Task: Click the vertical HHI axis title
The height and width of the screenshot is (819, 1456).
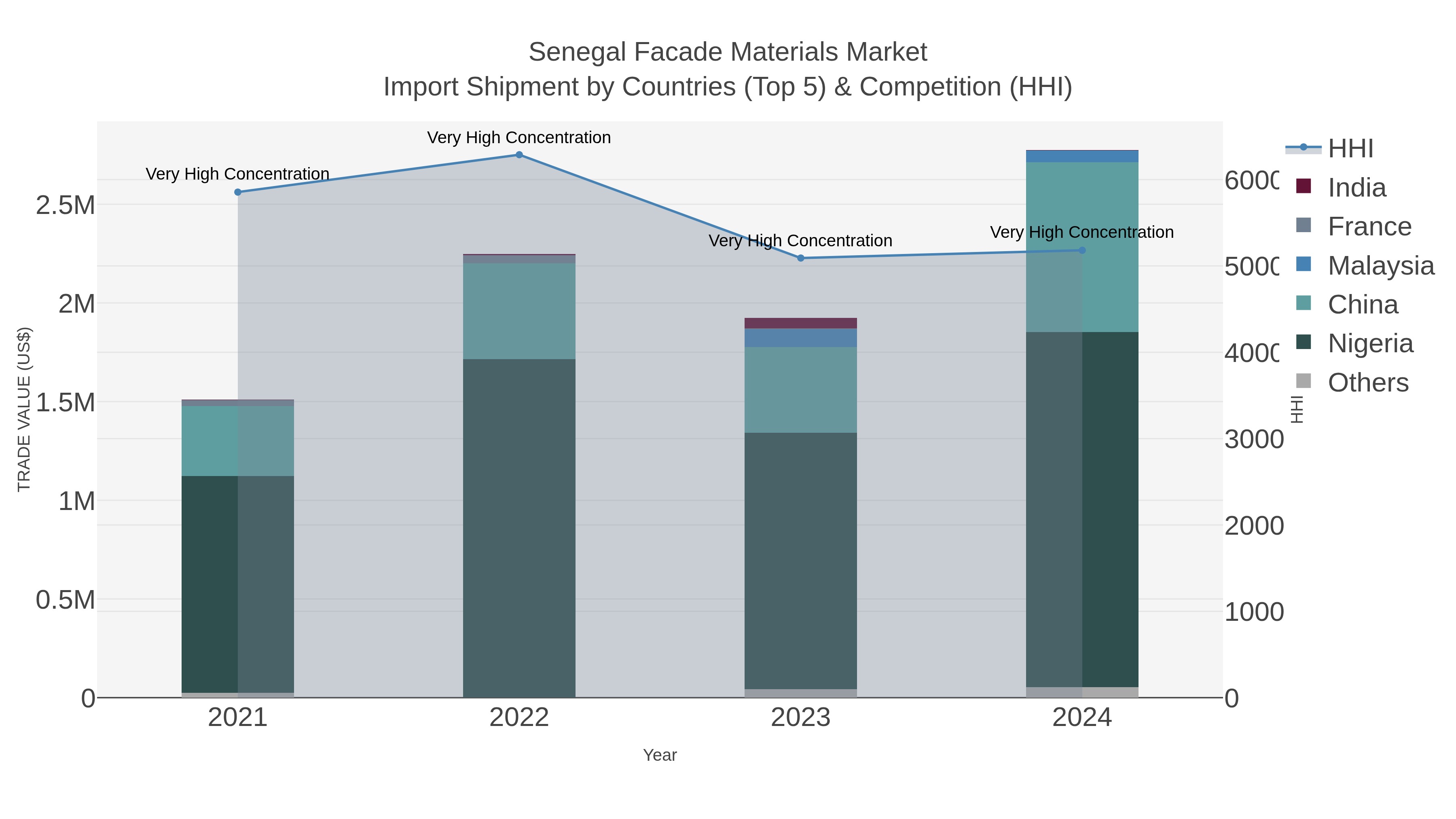Action: [x=1297, y=409]
